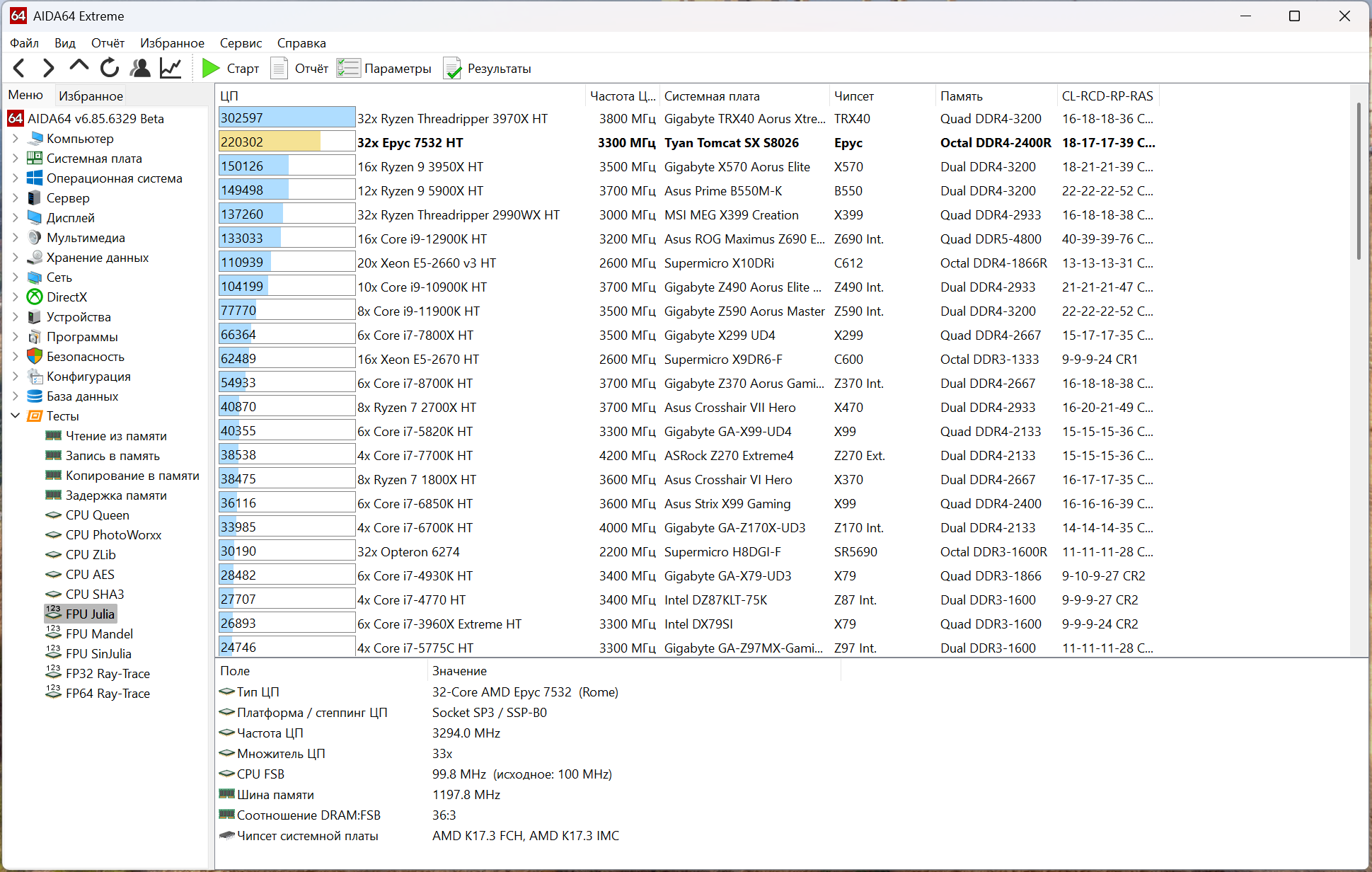
Task: Click the up-level arrow icon
Action: (79, 67)
